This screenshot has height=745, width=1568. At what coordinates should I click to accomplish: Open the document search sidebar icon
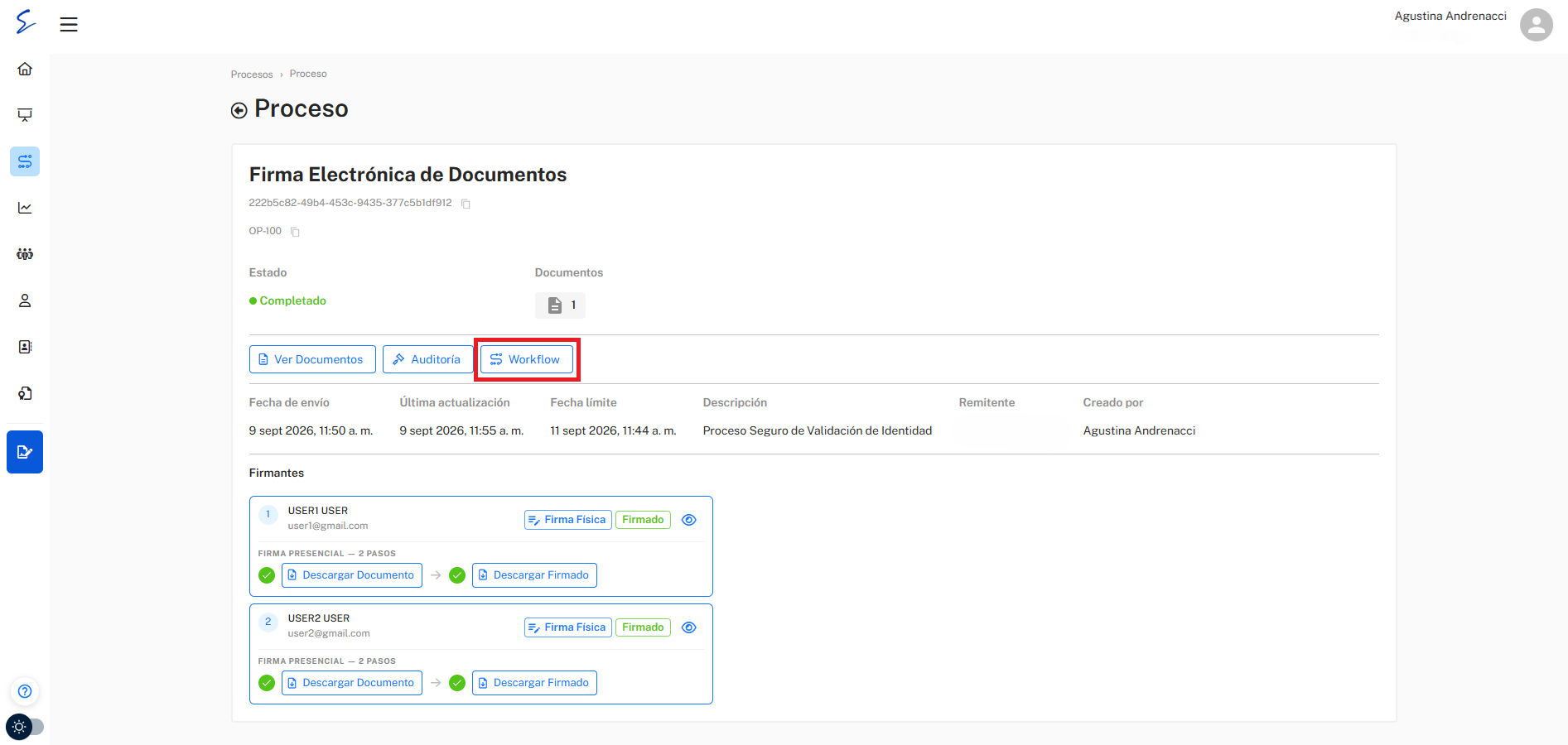point(25,393)
